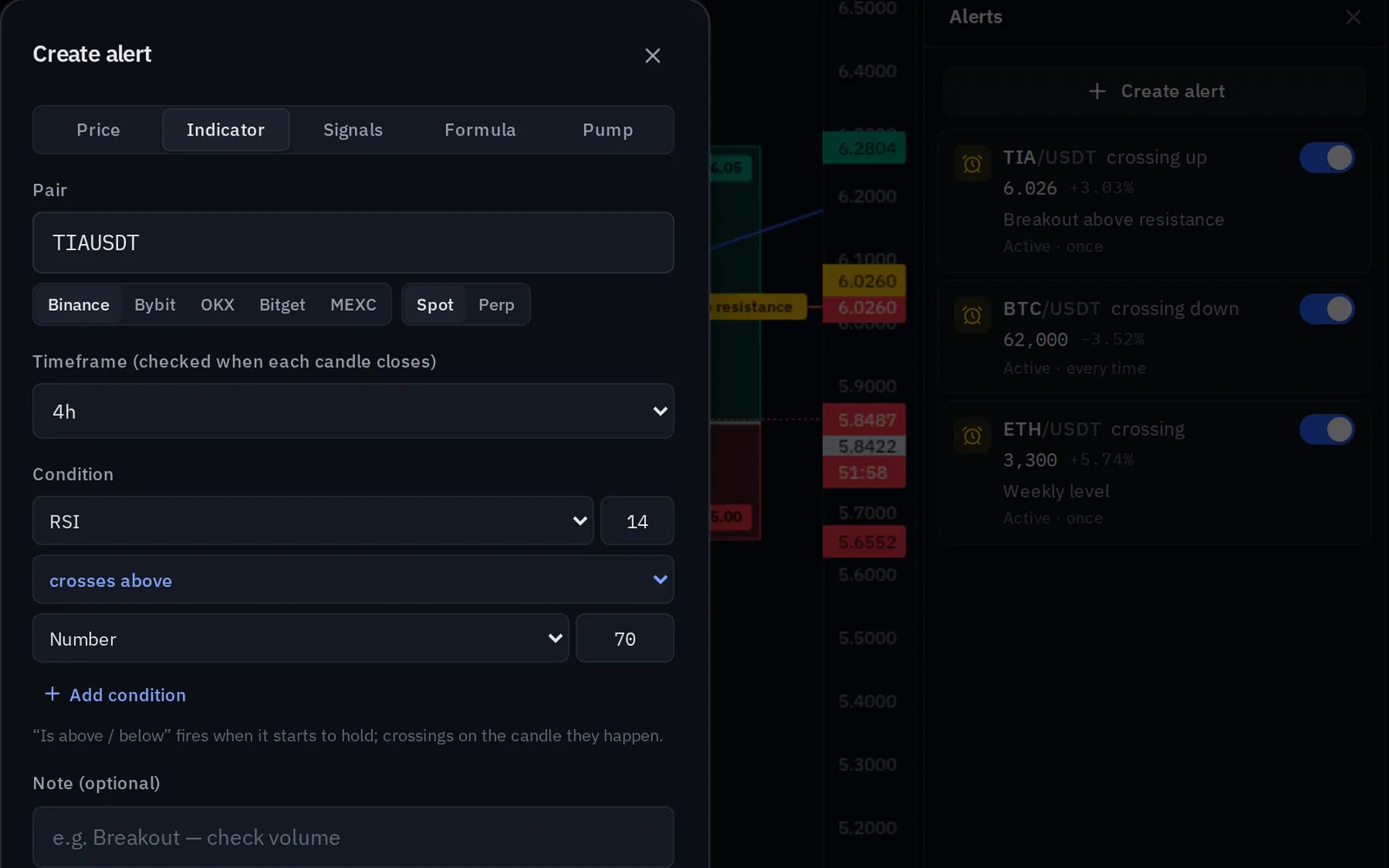
Task: Click the RSI period field showing 14
Action: [x=637, y=521]
